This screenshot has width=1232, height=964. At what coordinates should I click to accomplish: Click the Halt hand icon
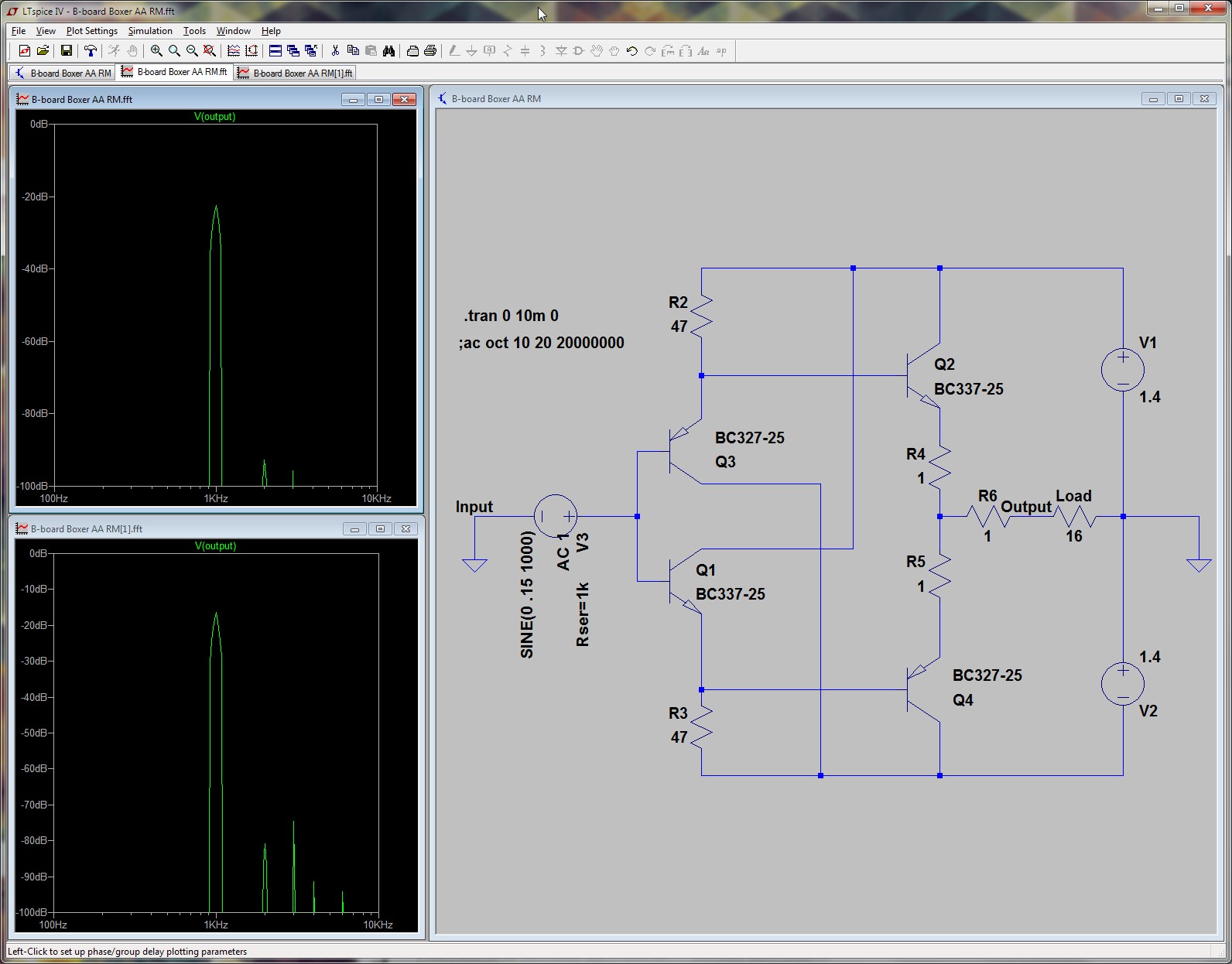pyautogui.click(x=132, y=51)
